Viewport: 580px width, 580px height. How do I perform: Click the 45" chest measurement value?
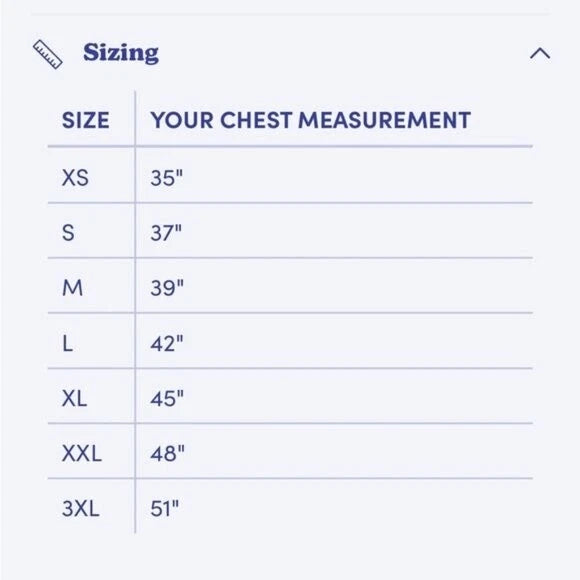167,399
